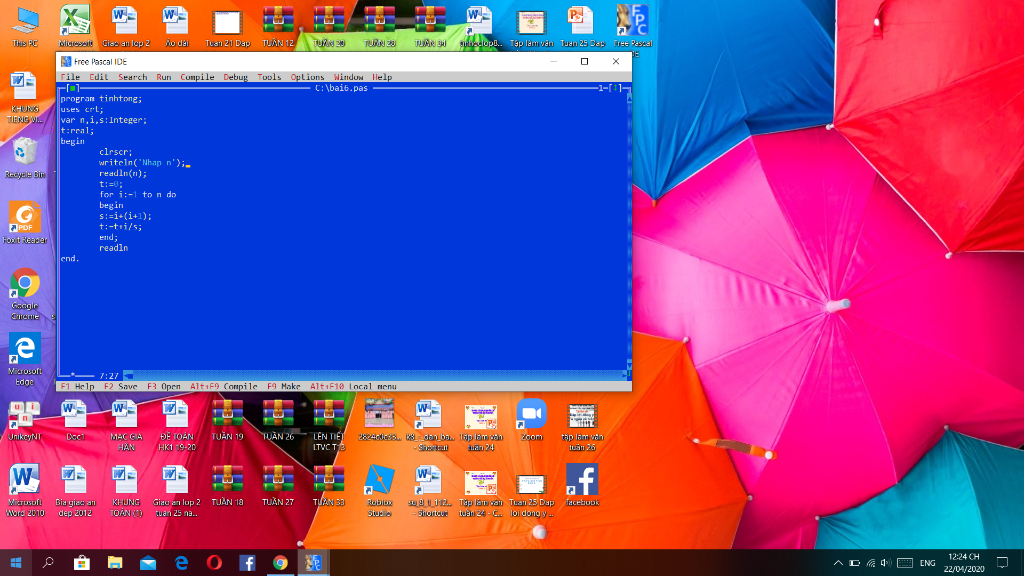The height and width of the screenshot is (576, 1024).
Task: Select the Microsoft Excel shortcut on desktop
Action: point(75,27)
